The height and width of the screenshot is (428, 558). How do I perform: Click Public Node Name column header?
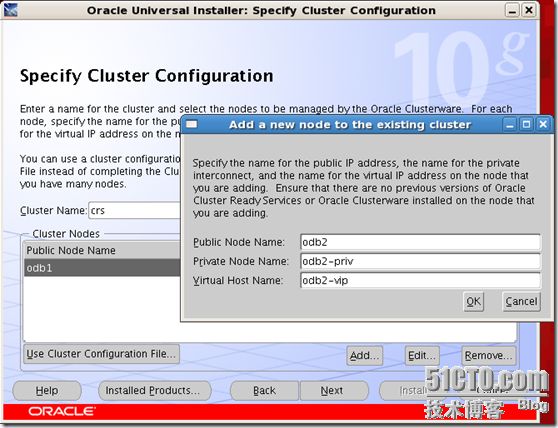point(102,250)
